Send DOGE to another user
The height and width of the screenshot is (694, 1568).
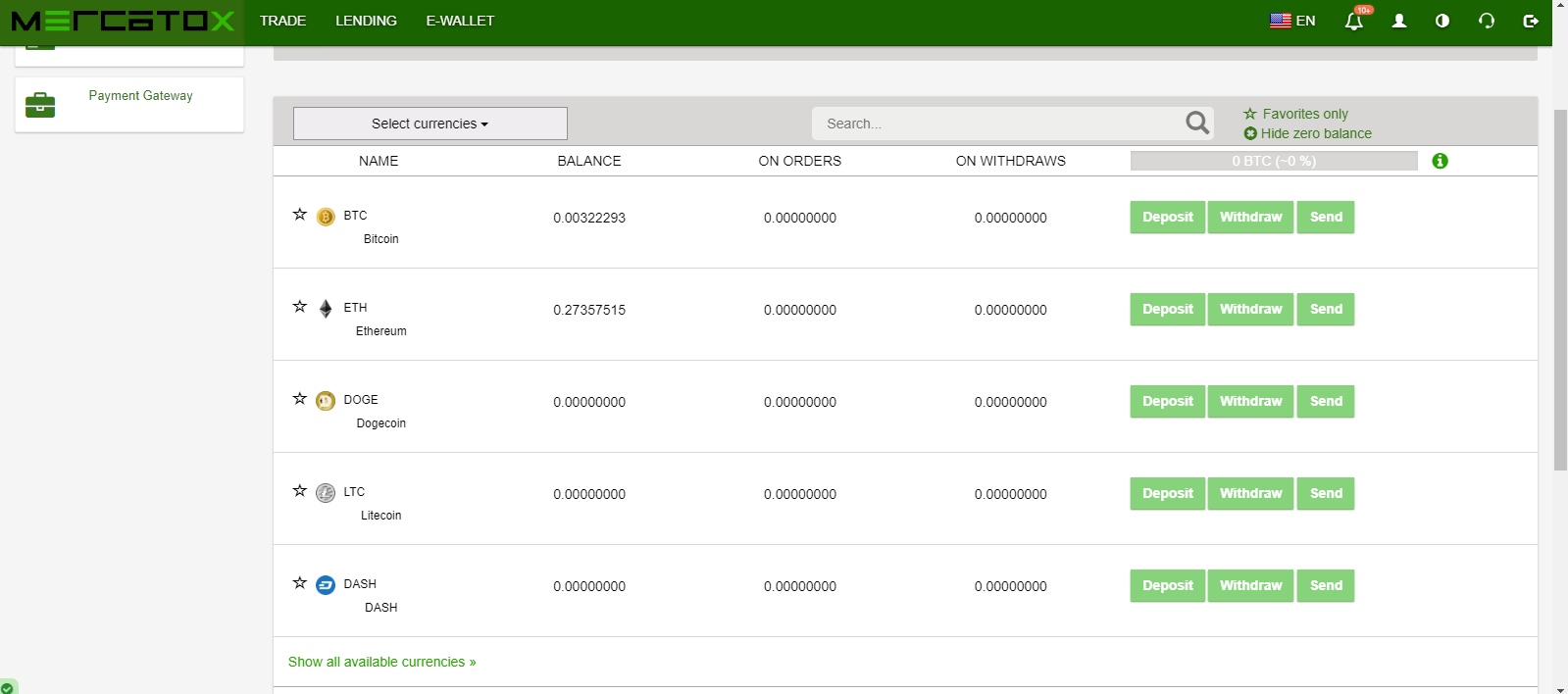tap(1326, 401)
